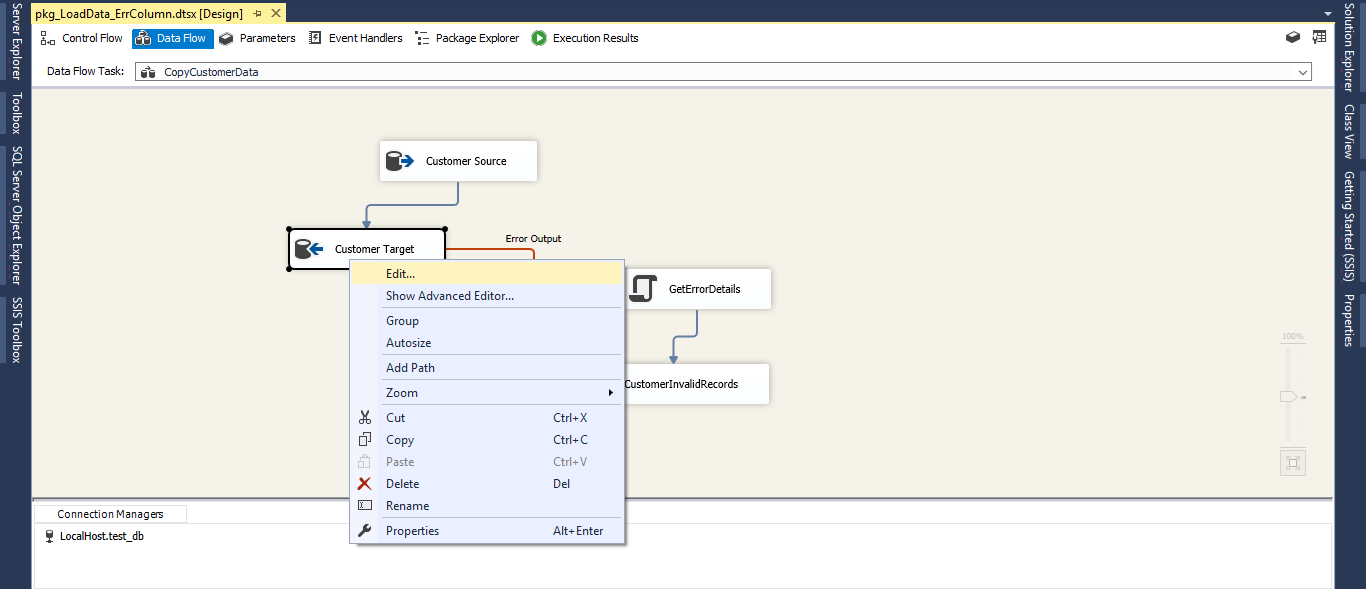
Task: Click the red Delete X icon in menu
Action: pyautogui.click(x=365, y=484)
